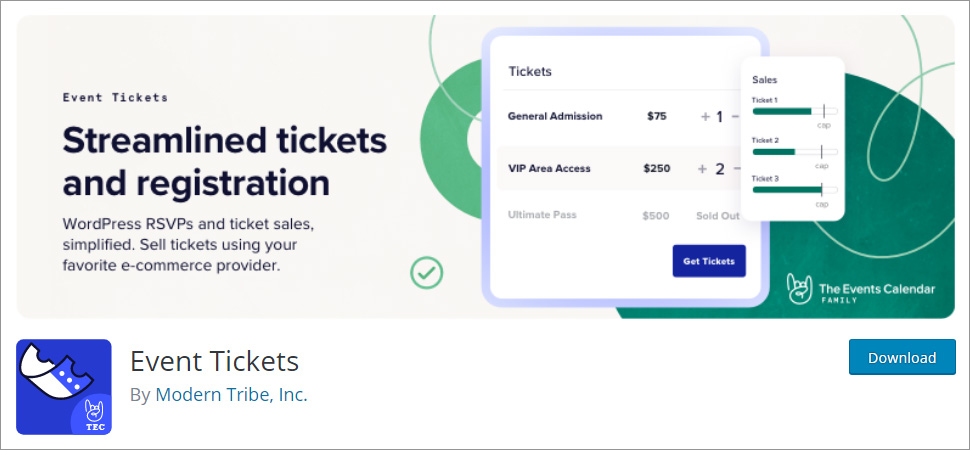Click the Ticket 3 sales progress bar
The width and height of the screenshot is (970, 450).
(x=794, y=189)
